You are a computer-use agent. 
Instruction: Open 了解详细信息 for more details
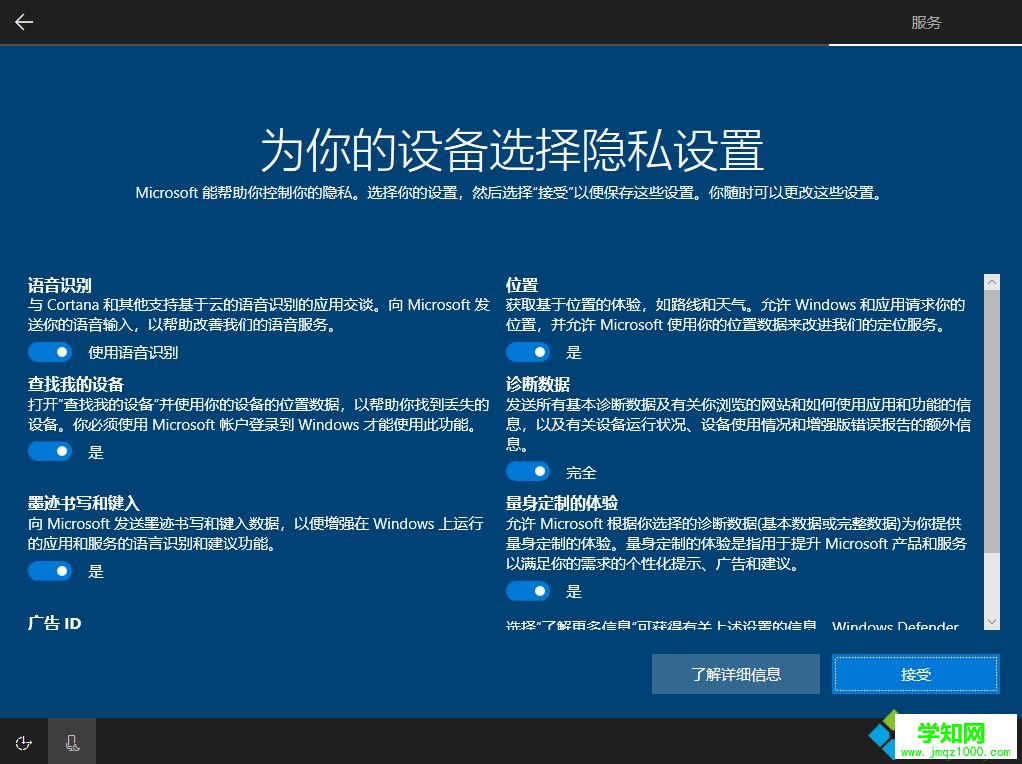[735, 673]
